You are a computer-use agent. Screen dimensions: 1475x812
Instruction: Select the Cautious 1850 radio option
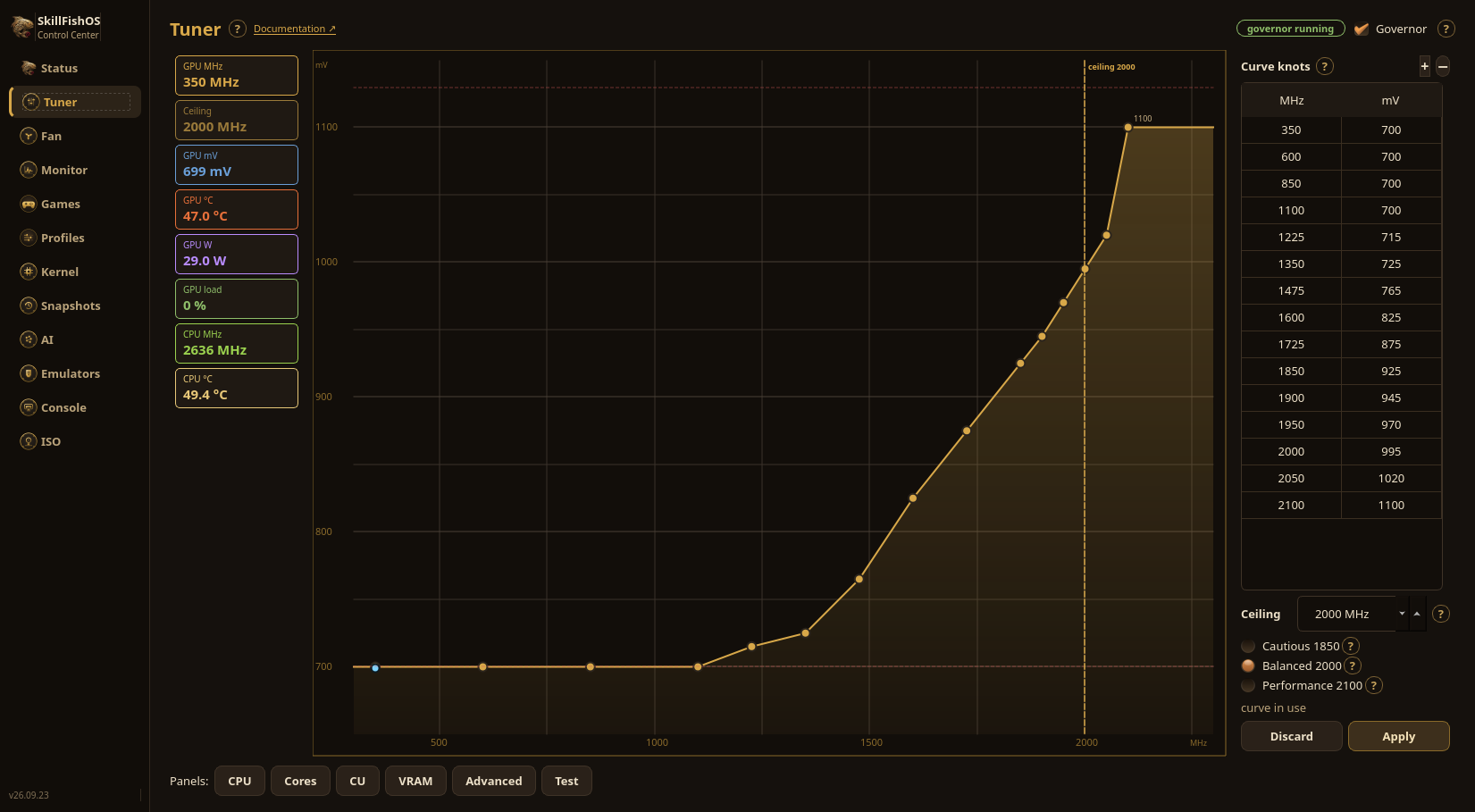1248,646
